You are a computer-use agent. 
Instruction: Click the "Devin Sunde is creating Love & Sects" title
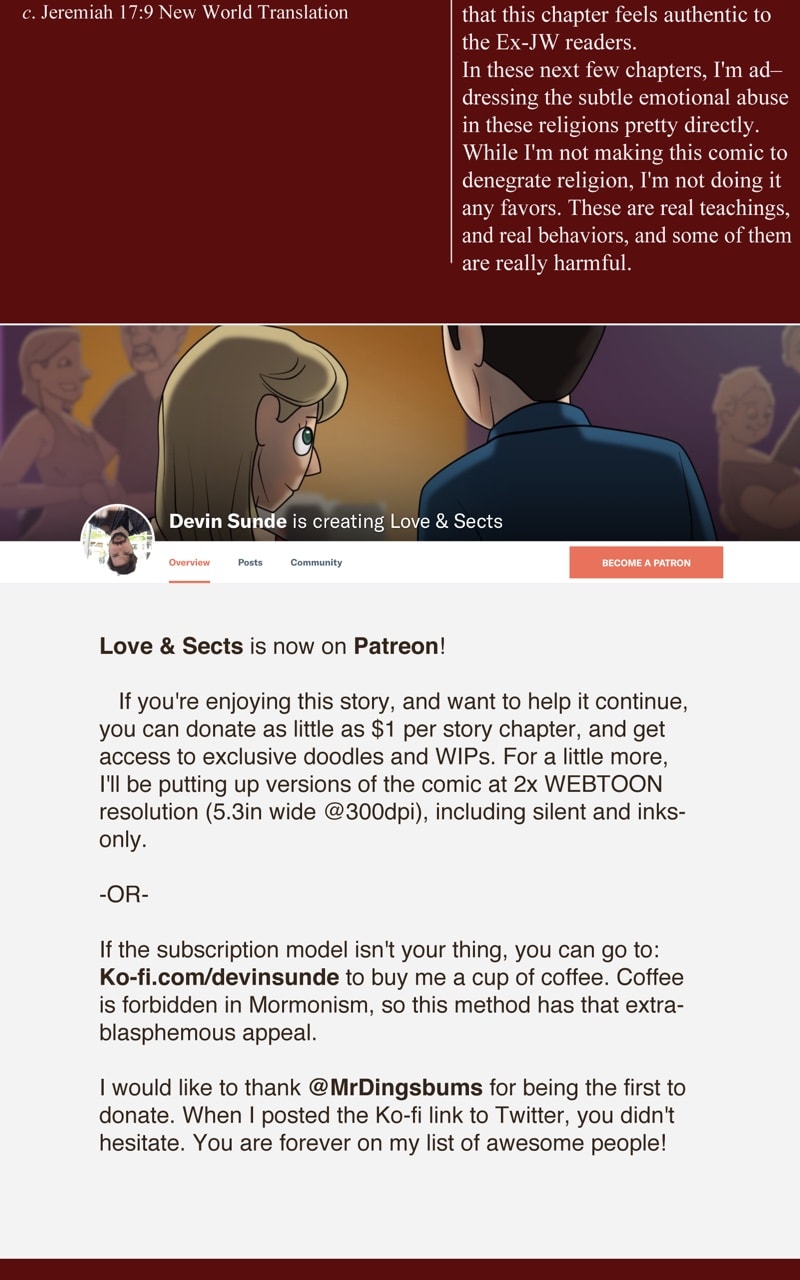click(336, 521)
